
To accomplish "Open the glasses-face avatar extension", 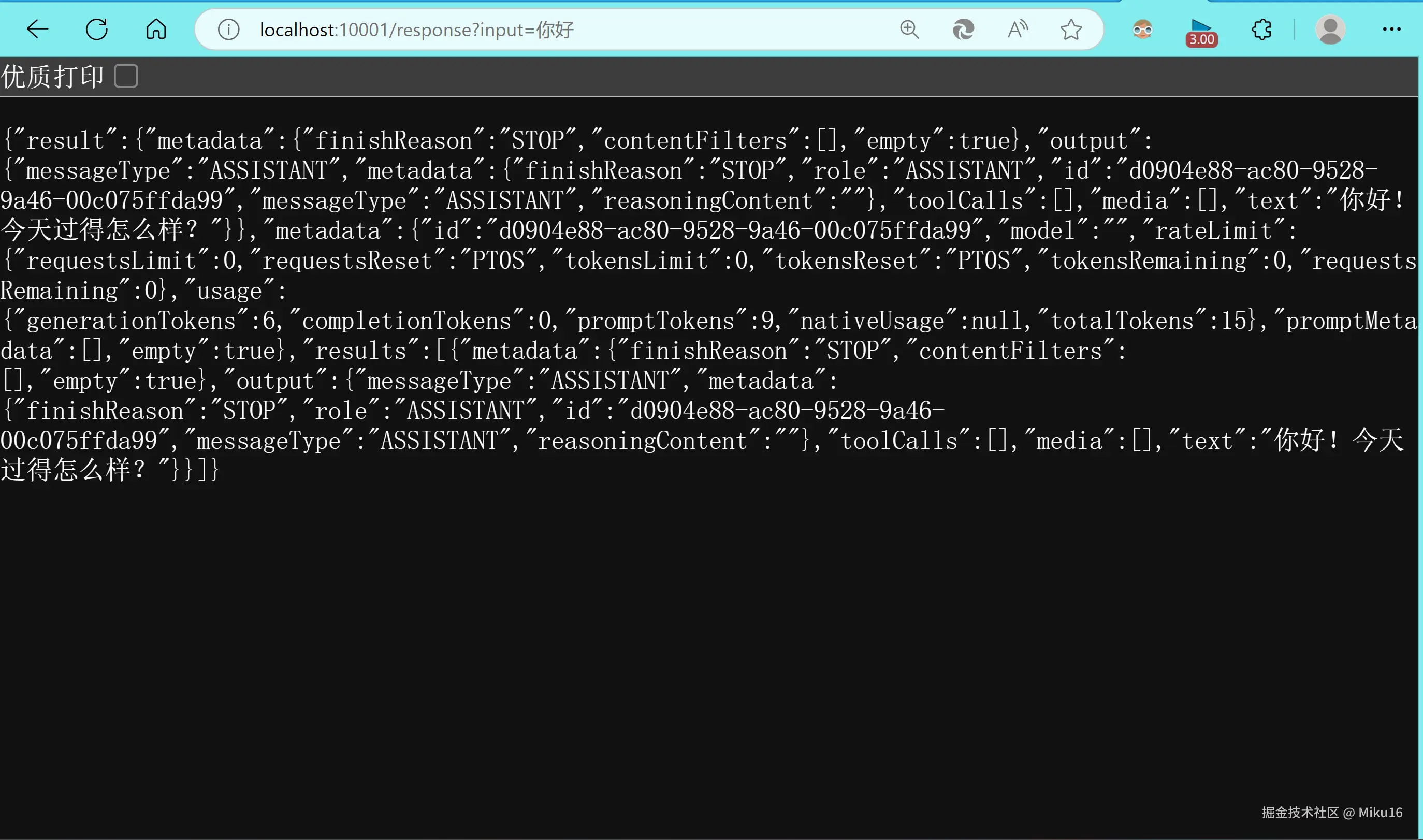I will (1142, 30).
